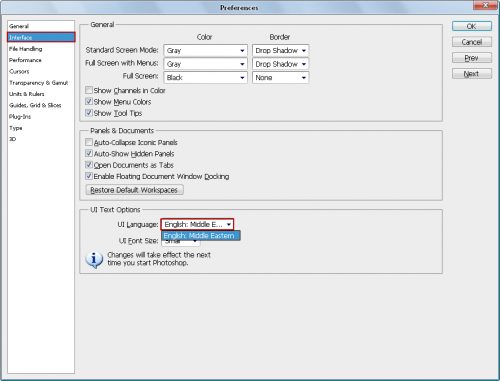Toggle Show Tool Tips checkbox
This screenshot has width=500, height=381.
click(89, 113)
